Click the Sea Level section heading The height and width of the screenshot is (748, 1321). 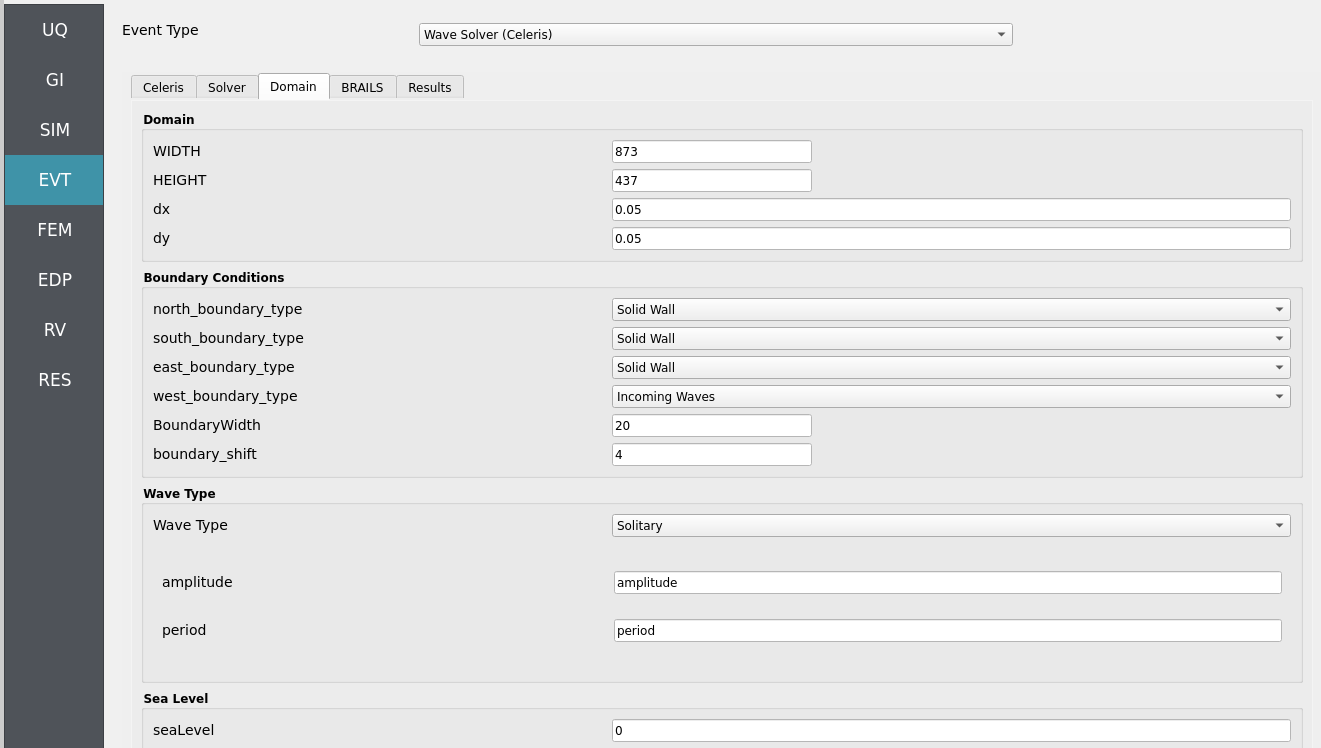(x=175, y=699)
